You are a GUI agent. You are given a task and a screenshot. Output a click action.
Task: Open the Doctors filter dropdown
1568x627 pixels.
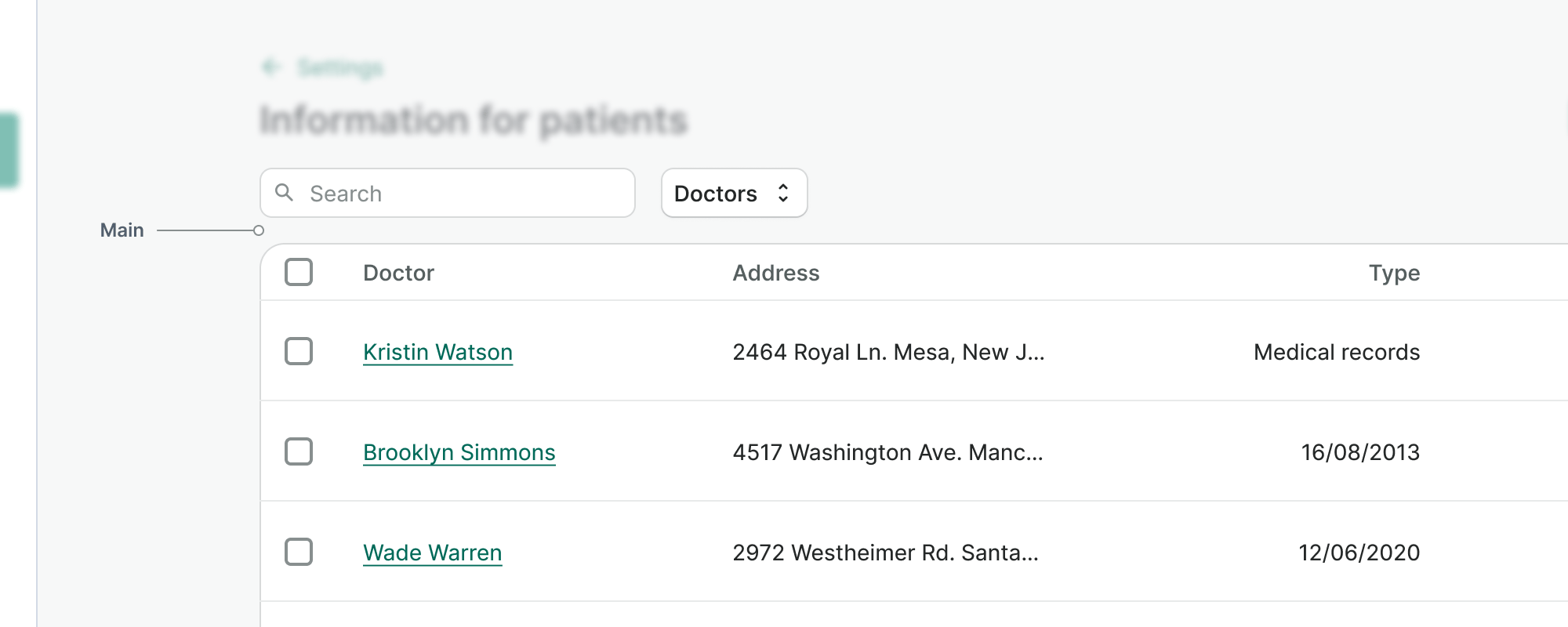coord(734,193)
